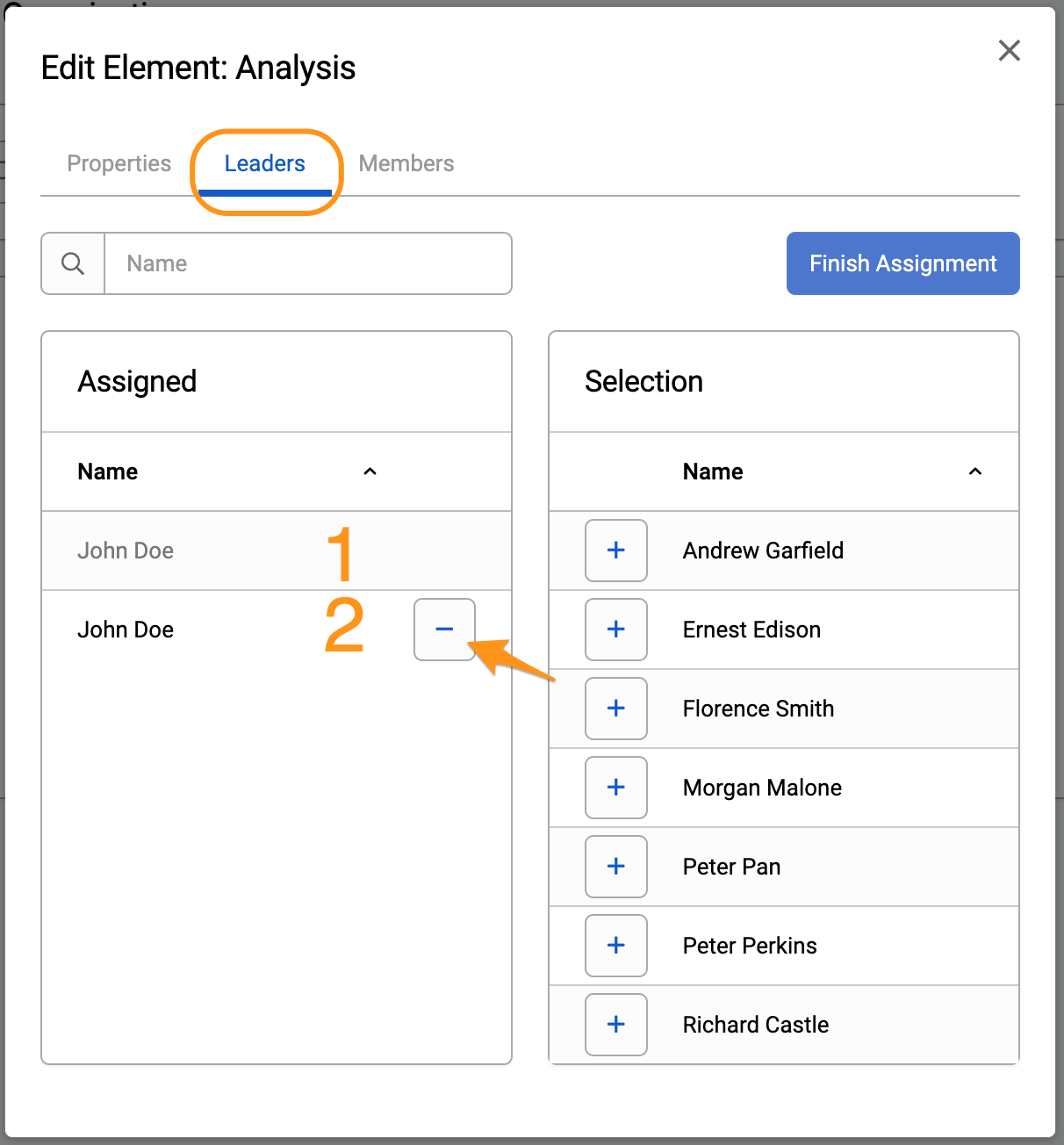
Task: Select the Peter Pan name entry
Action: pyautogui.click(x=731, y=867)
